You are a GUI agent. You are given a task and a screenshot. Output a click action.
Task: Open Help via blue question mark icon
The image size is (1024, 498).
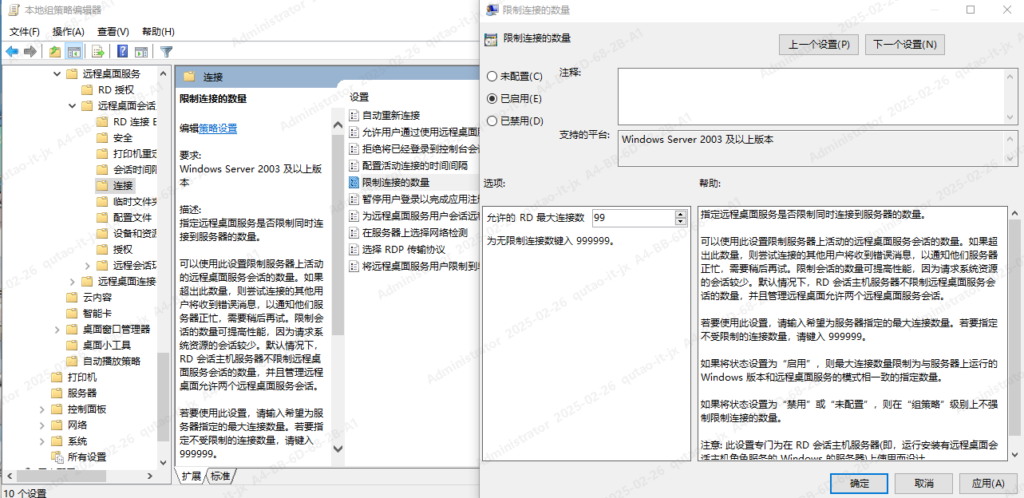pos(122,52)
